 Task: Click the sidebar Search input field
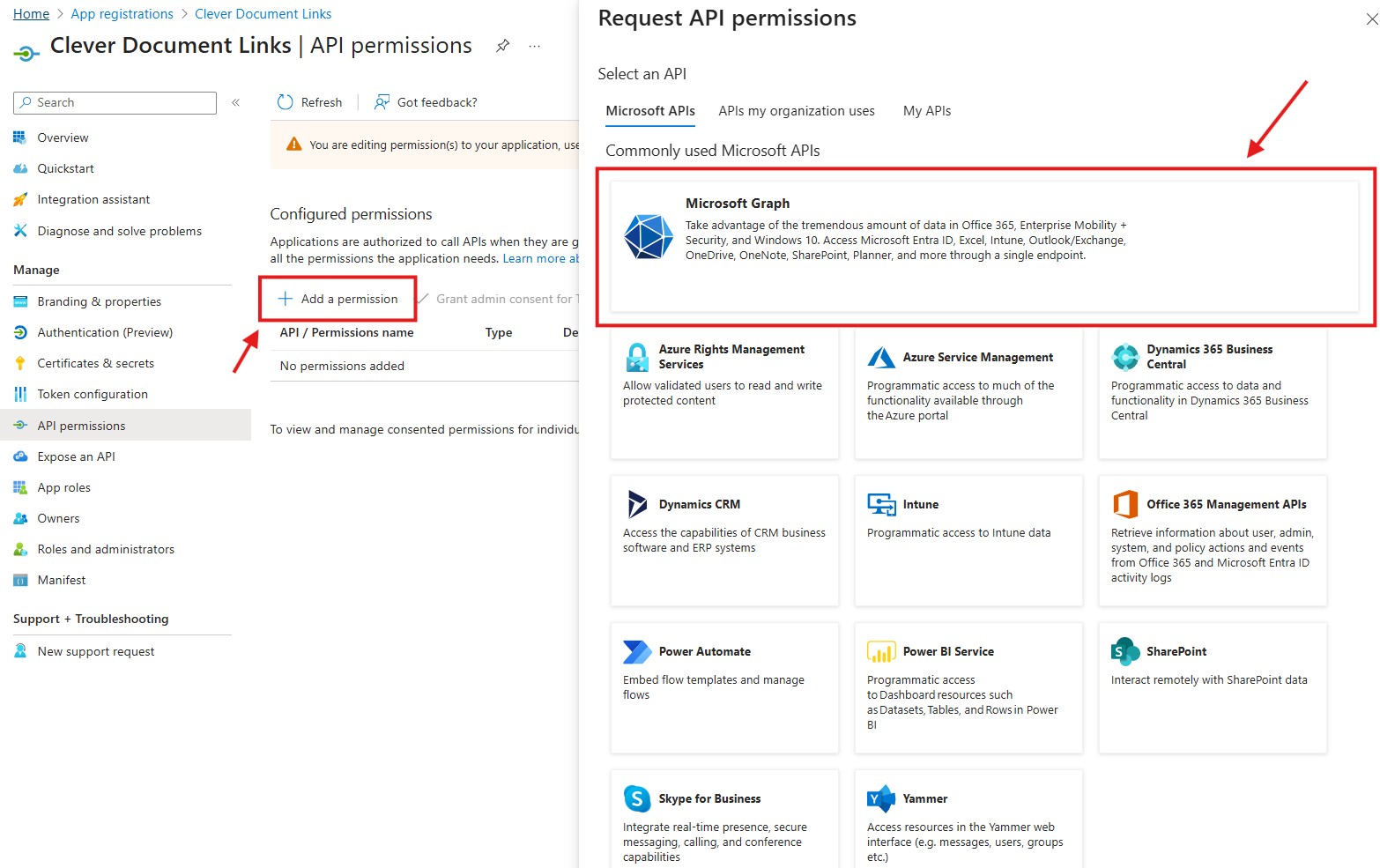(115, 103)
